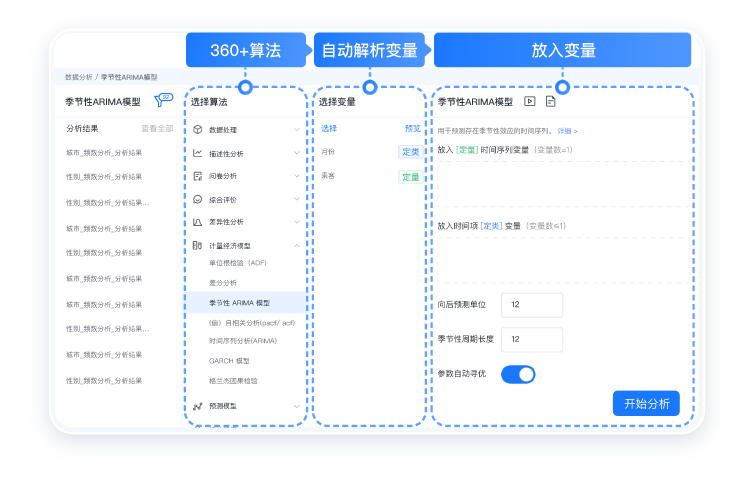The width and height of the screenshot is (750, 486).
Task: Switch to the 选择 tab
Action: (x=329, y=128)
